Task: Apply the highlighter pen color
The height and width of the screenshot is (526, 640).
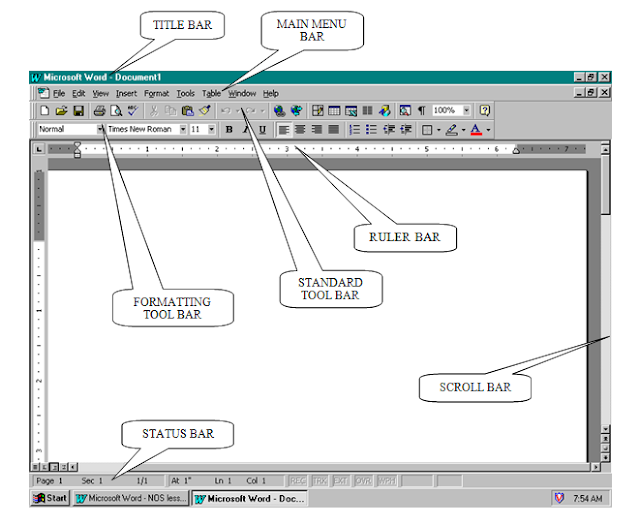Action: pyautogui.click(x=451, y=130)
